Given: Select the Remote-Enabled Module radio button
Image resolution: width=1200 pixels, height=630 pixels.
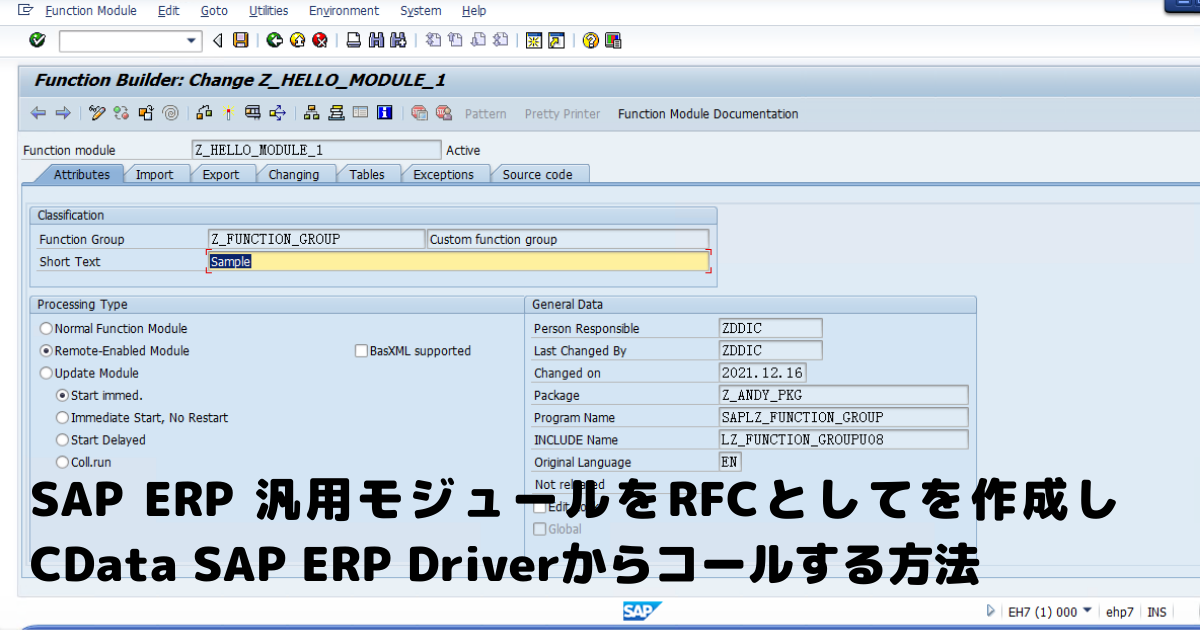Looking at the screenshot, I should 46,351.
